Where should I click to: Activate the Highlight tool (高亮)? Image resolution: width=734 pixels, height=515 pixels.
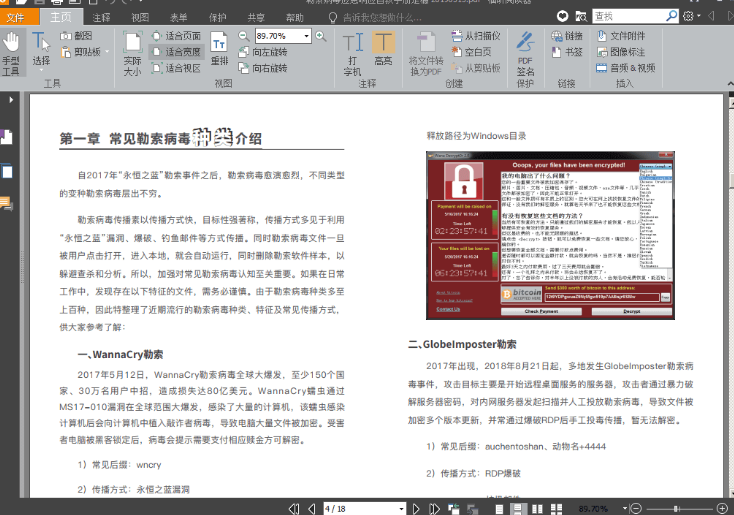383,52
